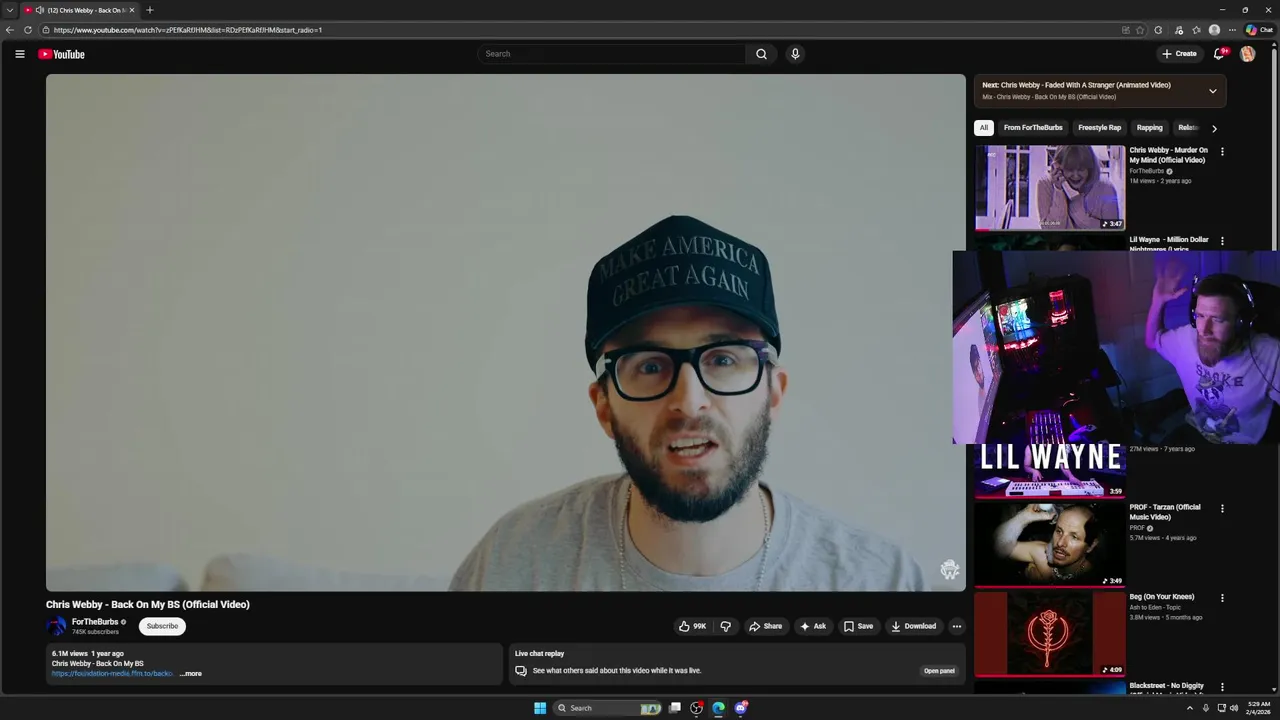Open the YouTube guide hamburger menu
1280x720 pixels.
pos(19,54)
